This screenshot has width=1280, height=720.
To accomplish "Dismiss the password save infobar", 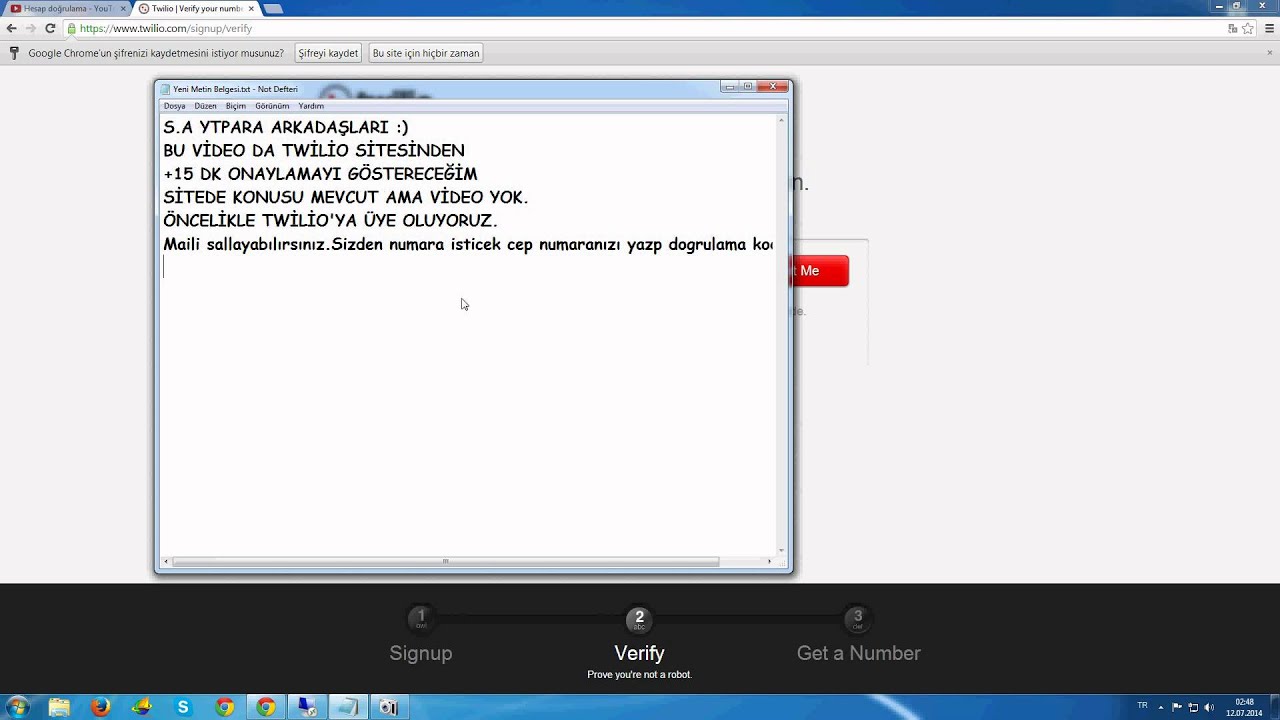I will 1269,53.
